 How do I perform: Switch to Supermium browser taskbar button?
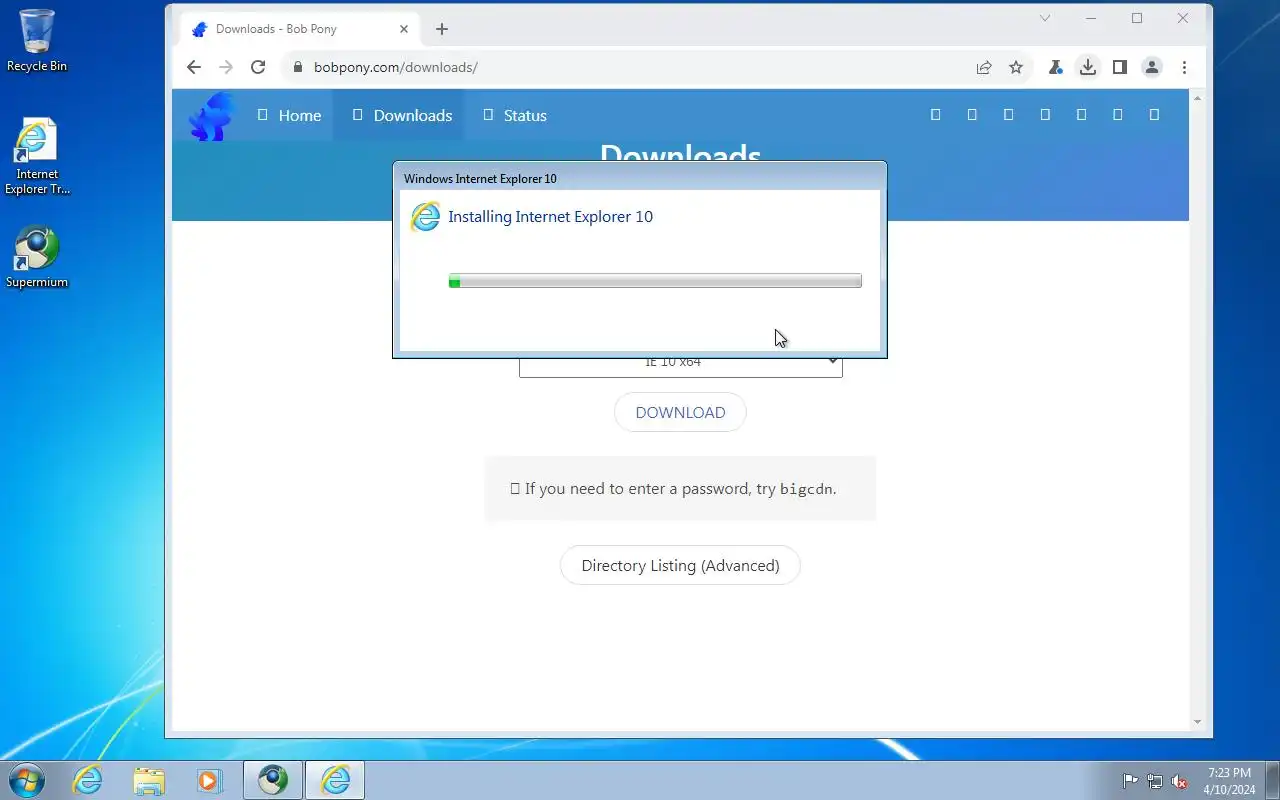click(273, 780)
